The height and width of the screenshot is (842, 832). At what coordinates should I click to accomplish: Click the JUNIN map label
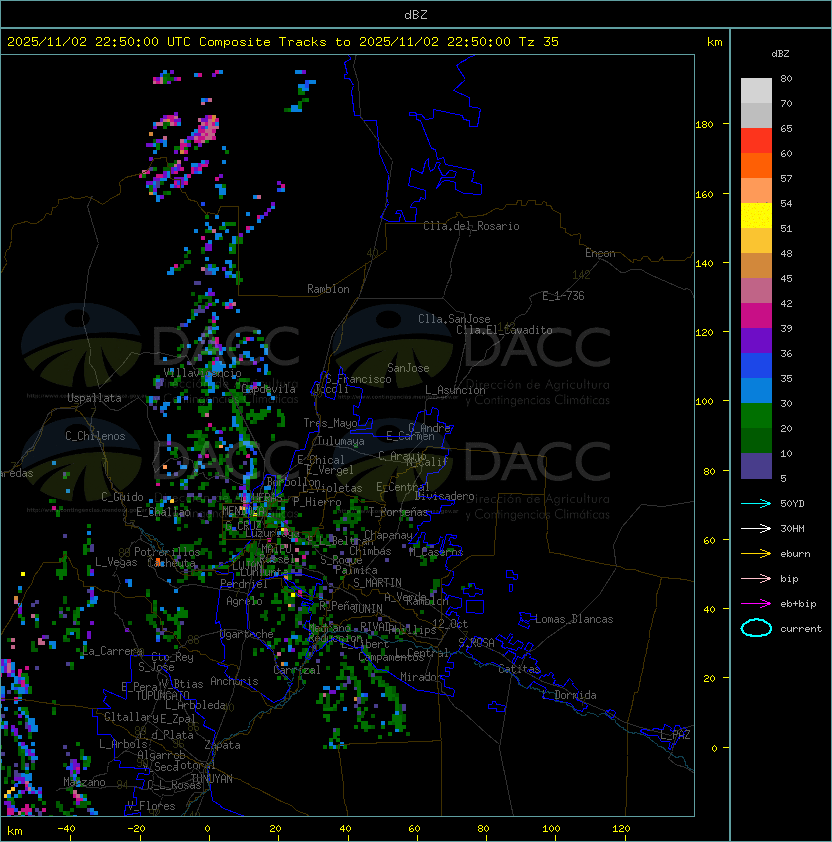367,608
